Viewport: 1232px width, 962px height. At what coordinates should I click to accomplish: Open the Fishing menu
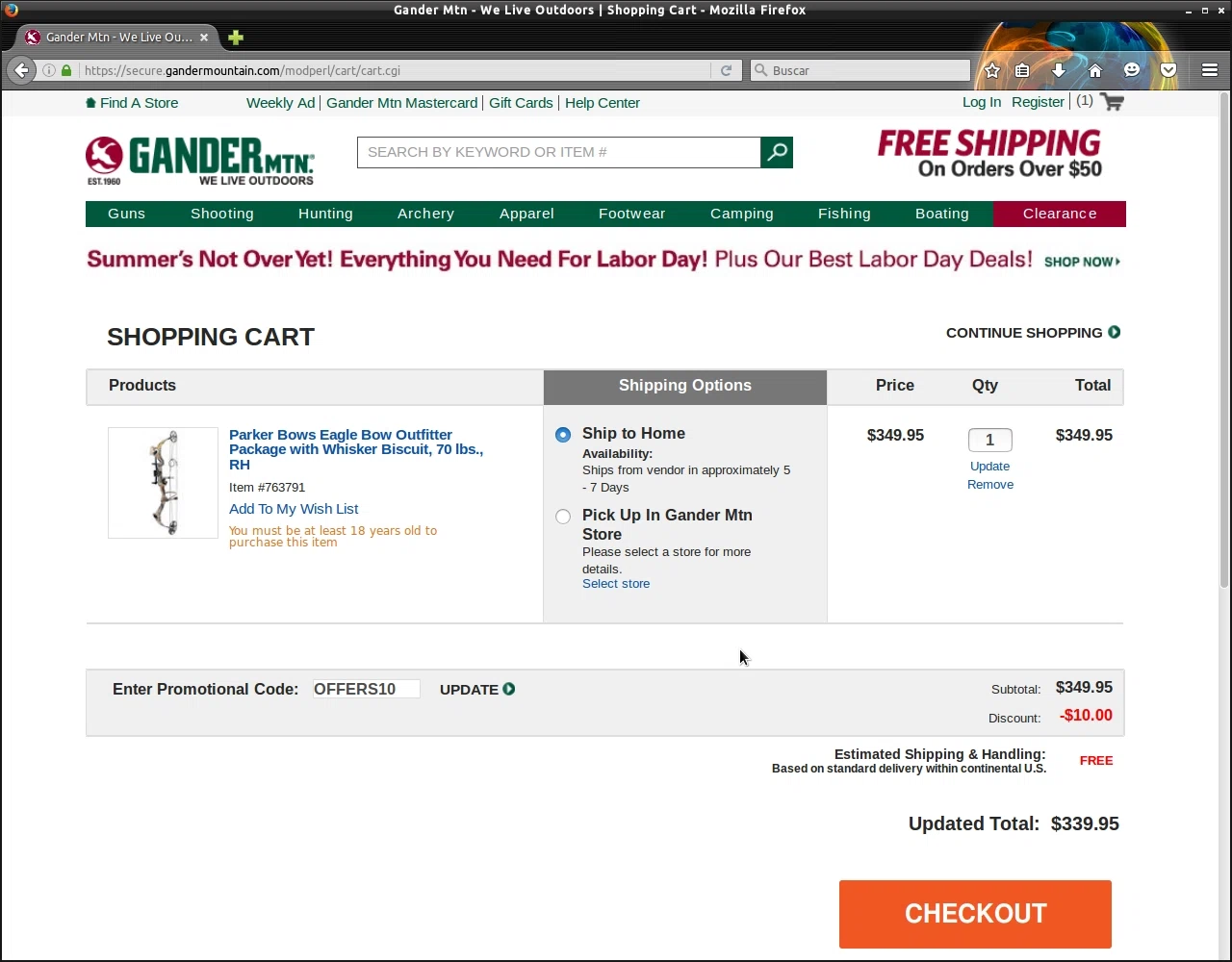844,214
